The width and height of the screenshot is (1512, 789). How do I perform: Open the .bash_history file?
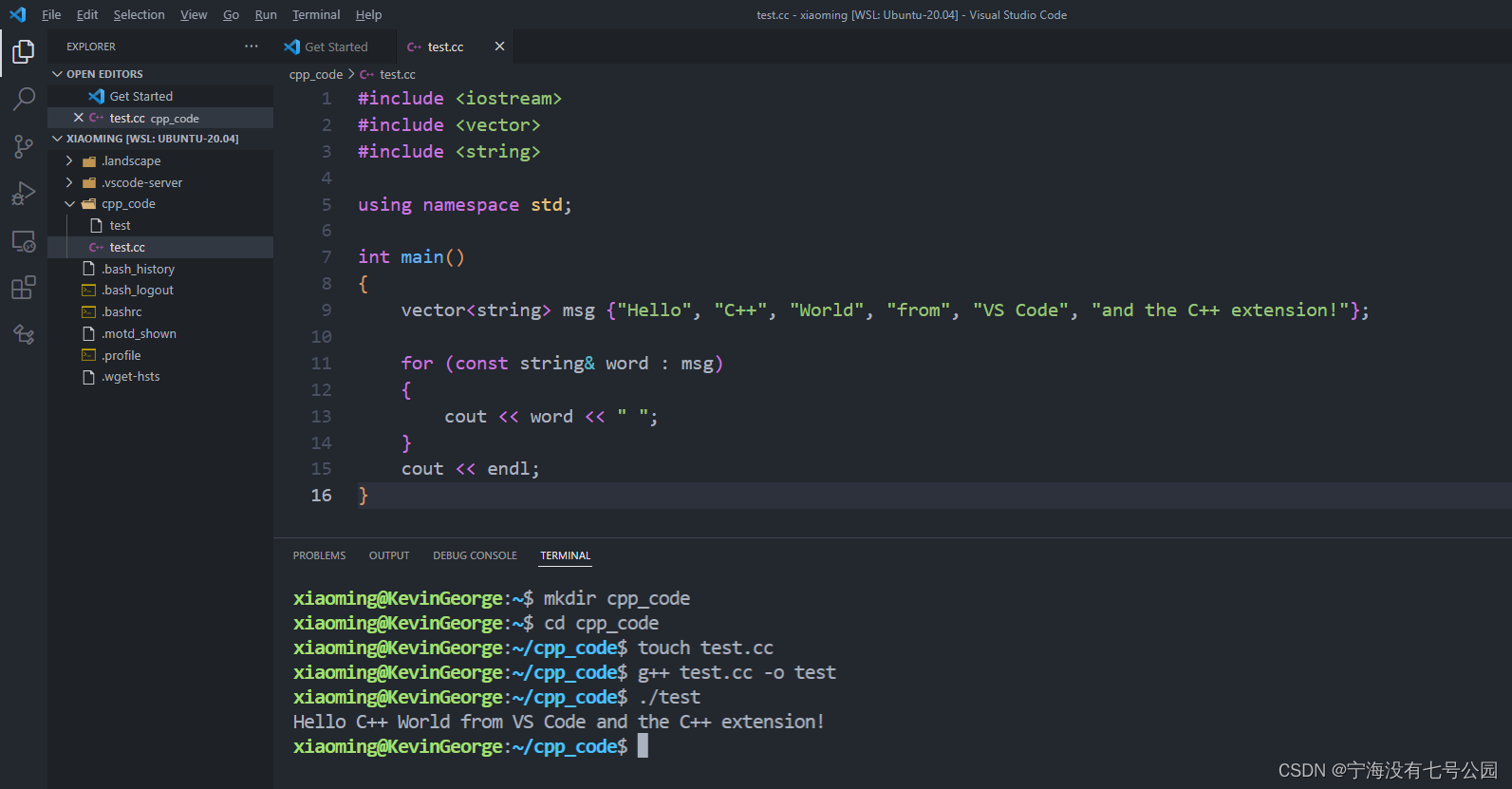click(x=160, y=269)
